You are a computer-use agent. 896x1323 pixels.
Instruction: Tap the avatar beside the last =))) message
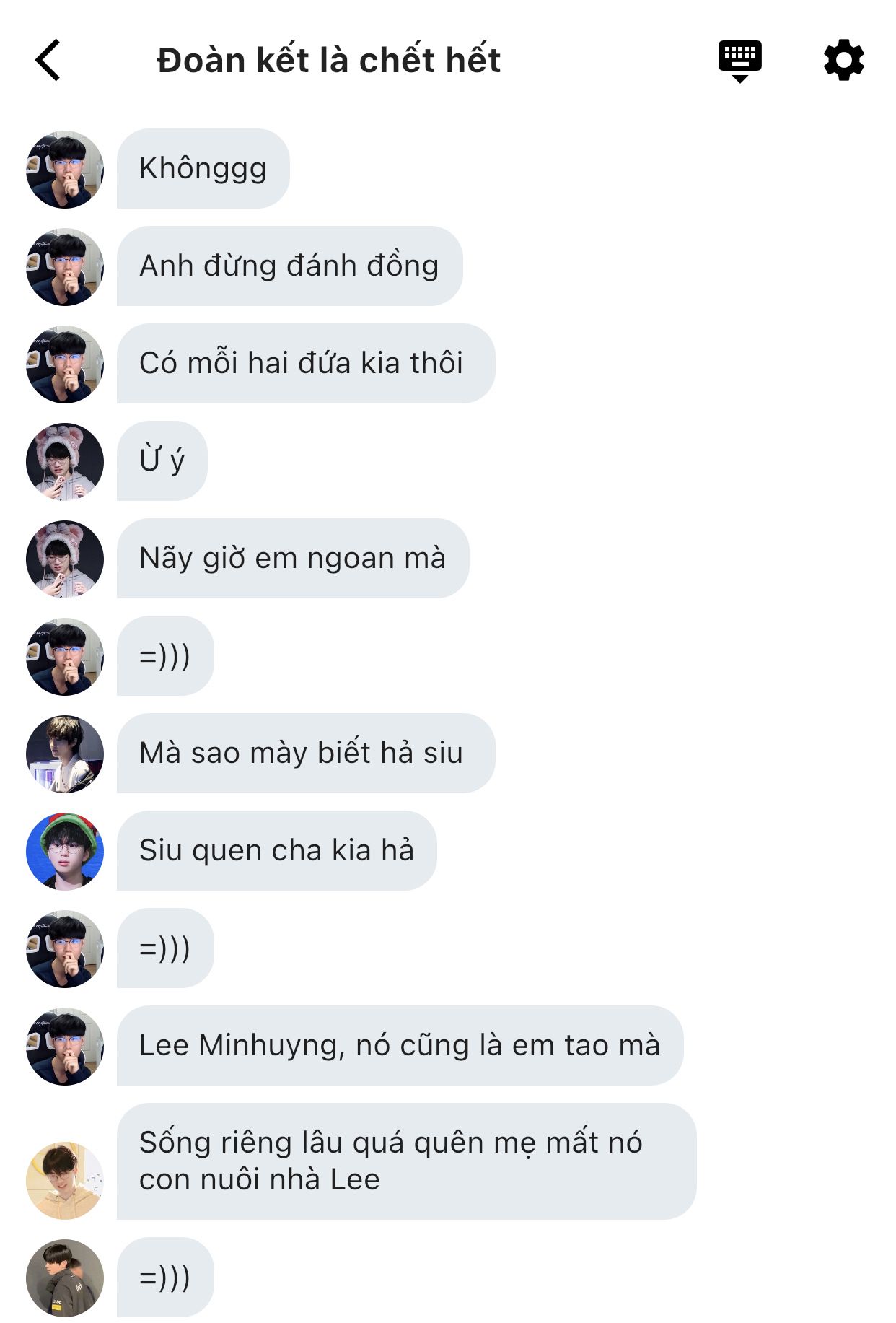tap(65, 1278)
